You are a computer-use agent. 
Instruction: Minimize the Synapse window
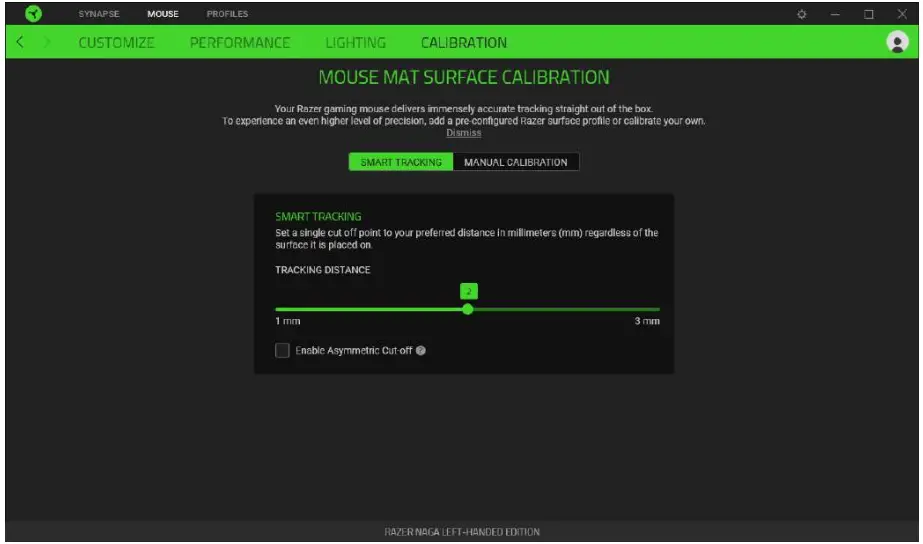pyautogui.click(x=835, y=14)
